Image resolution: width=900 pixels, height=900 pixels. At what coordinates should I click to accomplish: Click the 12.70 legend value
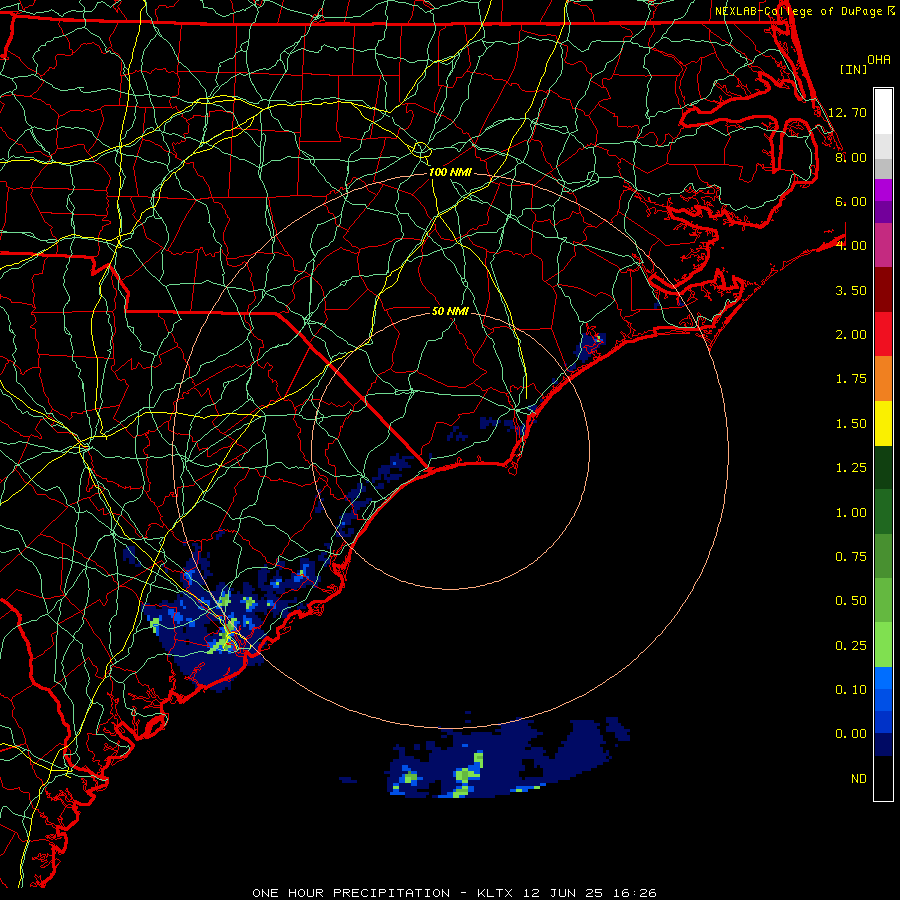pyautogui.click(x=847, y=112)
